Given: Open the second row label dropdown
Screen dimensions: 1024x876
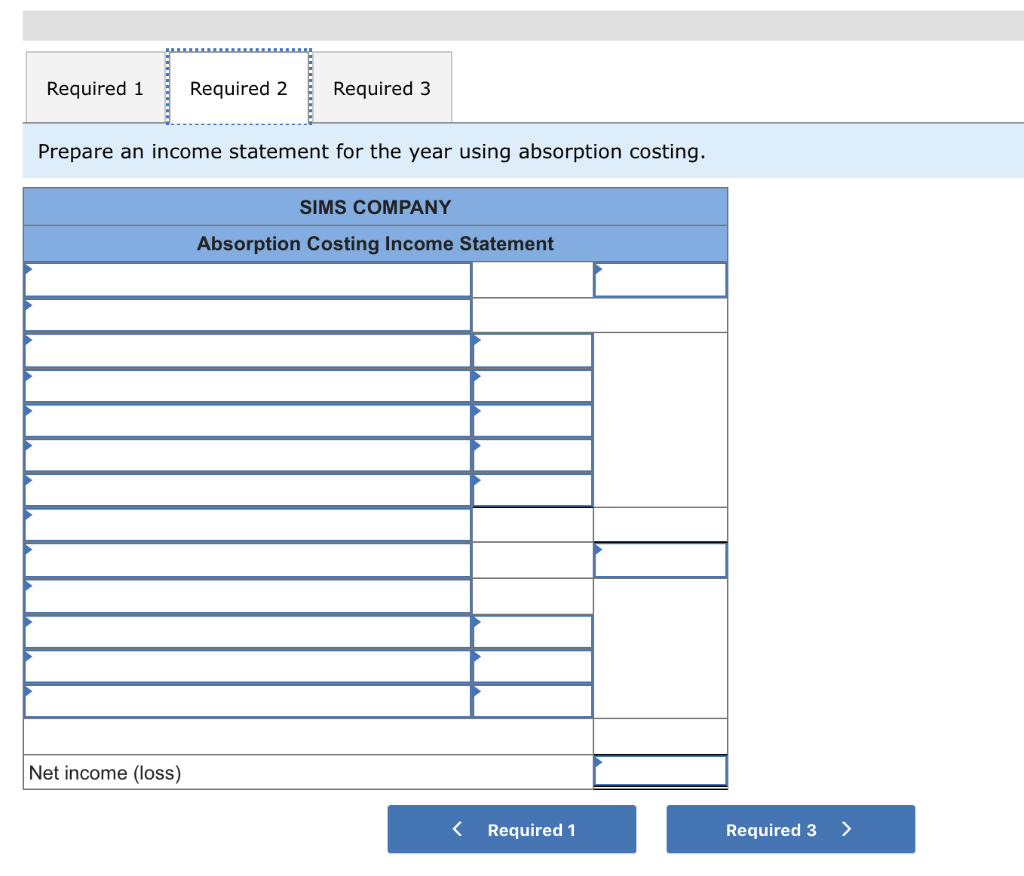Looking at the screenshot, I should (248, 315).
